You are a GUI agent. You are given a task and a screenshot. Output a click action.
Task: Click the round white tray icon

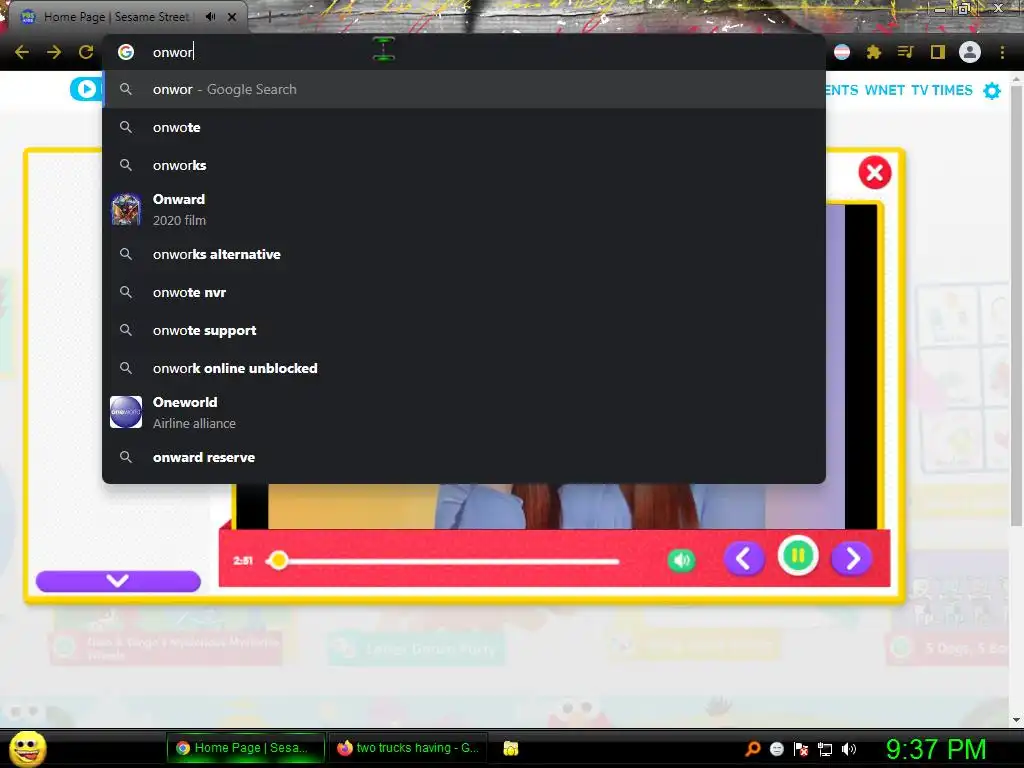click(777, 749)
